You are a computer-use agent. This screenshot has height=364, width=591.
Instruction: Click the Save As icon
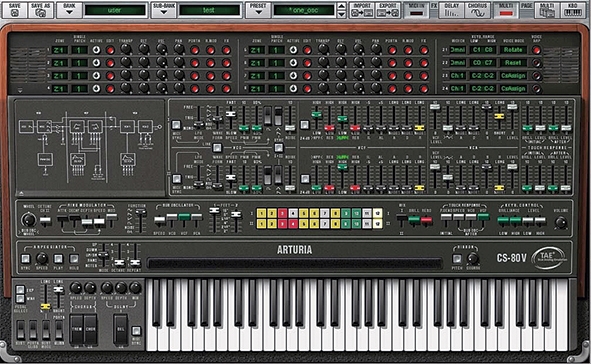pyautogui.click(x=40, y=10)
